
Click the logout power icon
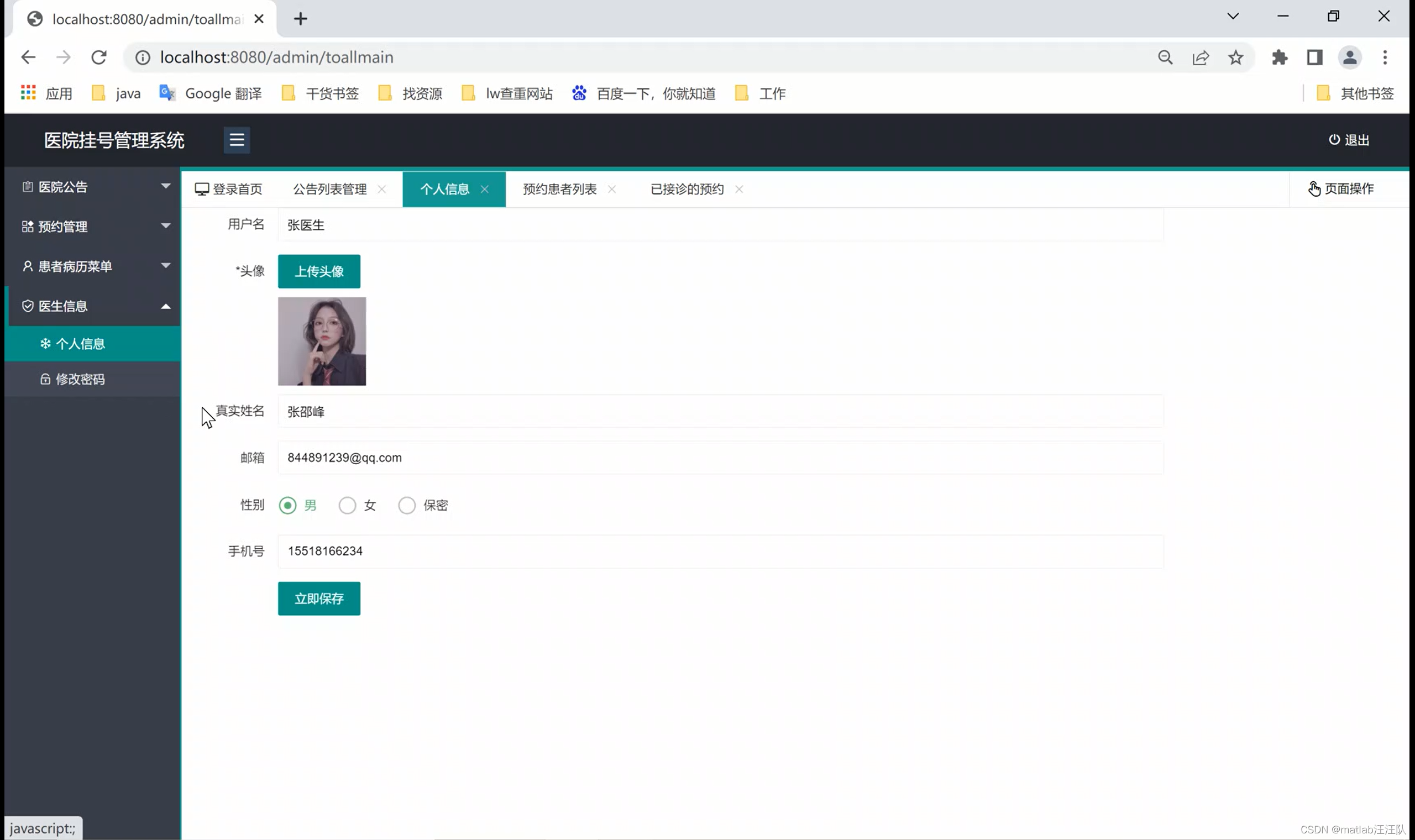pos(1334,140)
